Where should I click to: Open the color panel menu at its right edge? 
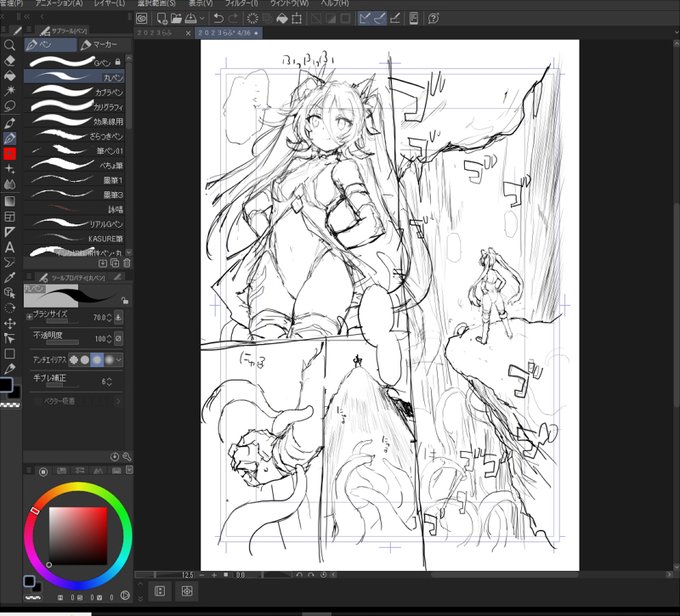[129, 470]
